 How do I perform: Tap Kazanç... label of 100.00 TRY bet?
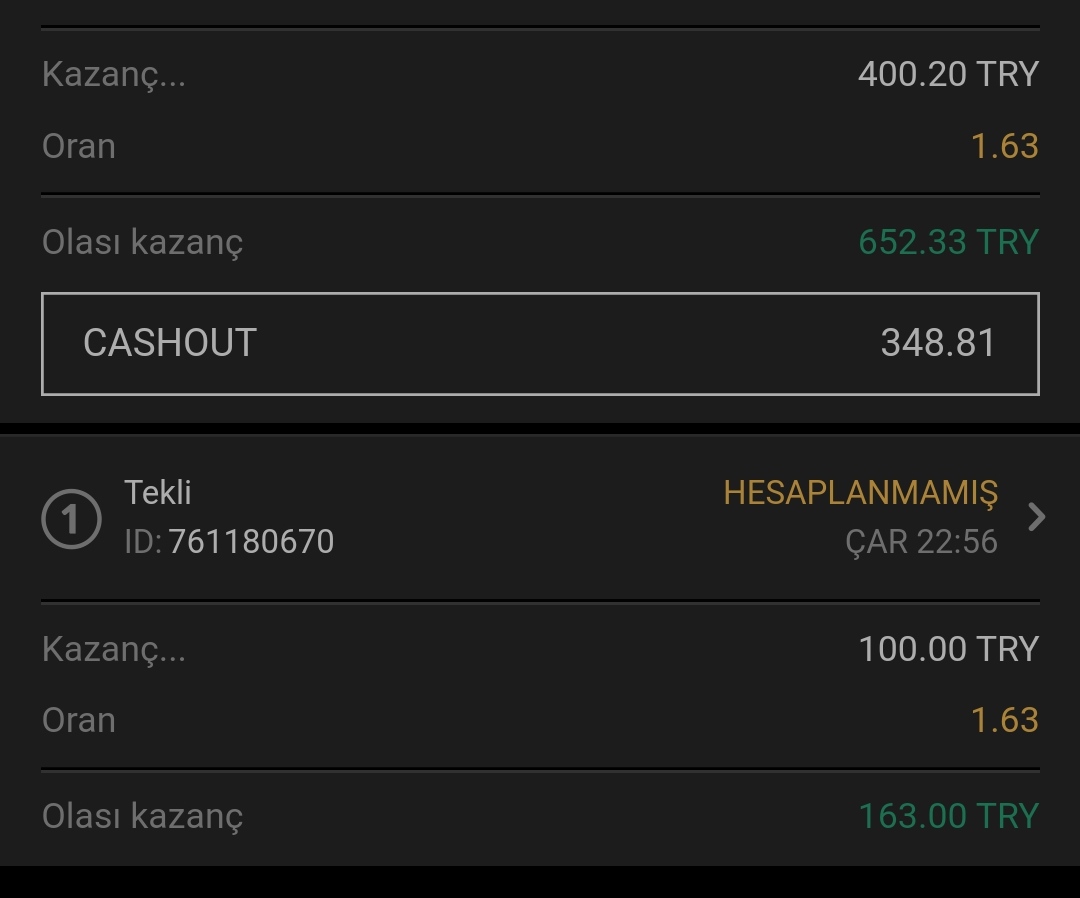114,650
